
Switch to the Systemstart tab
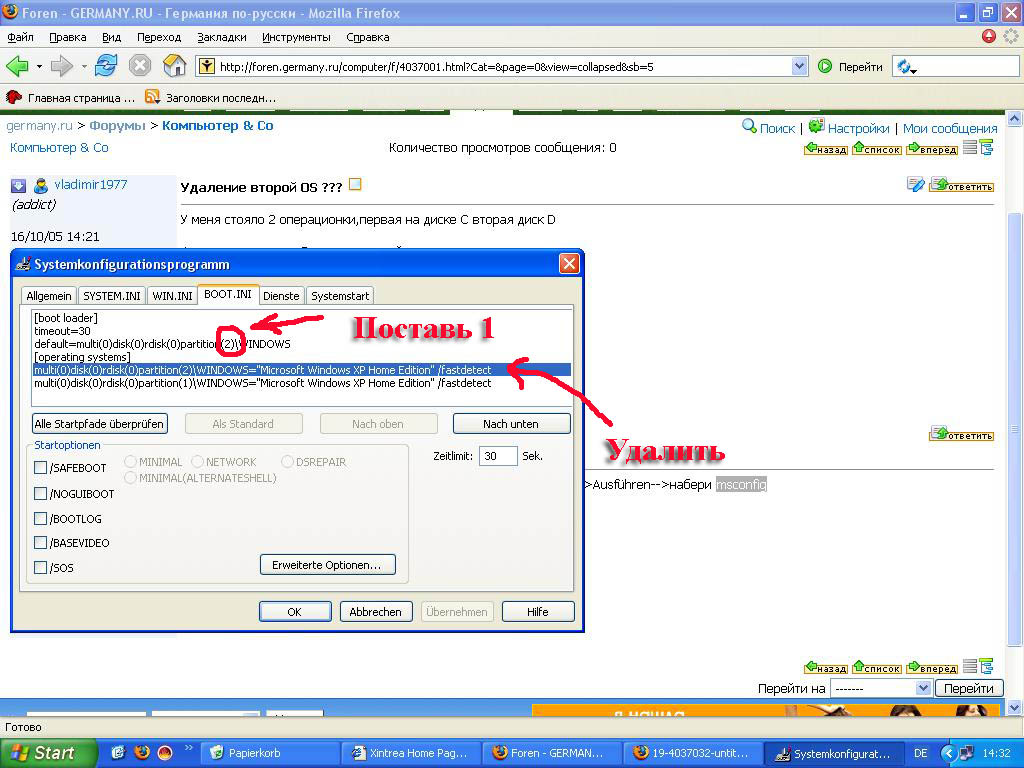(x=340, y=296)
